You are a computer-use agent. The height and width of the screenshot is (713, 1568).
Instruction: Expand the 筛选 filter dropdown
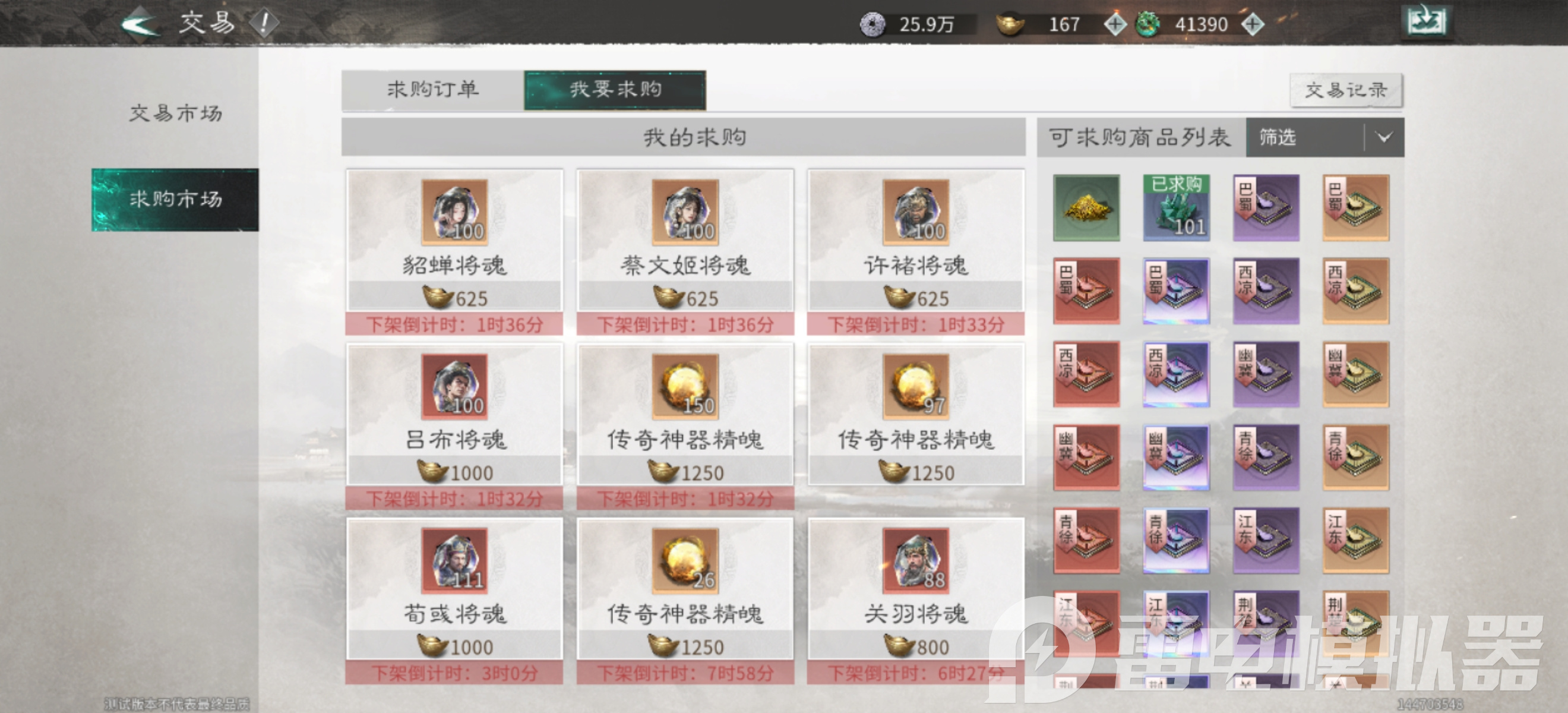point(1325,138)
